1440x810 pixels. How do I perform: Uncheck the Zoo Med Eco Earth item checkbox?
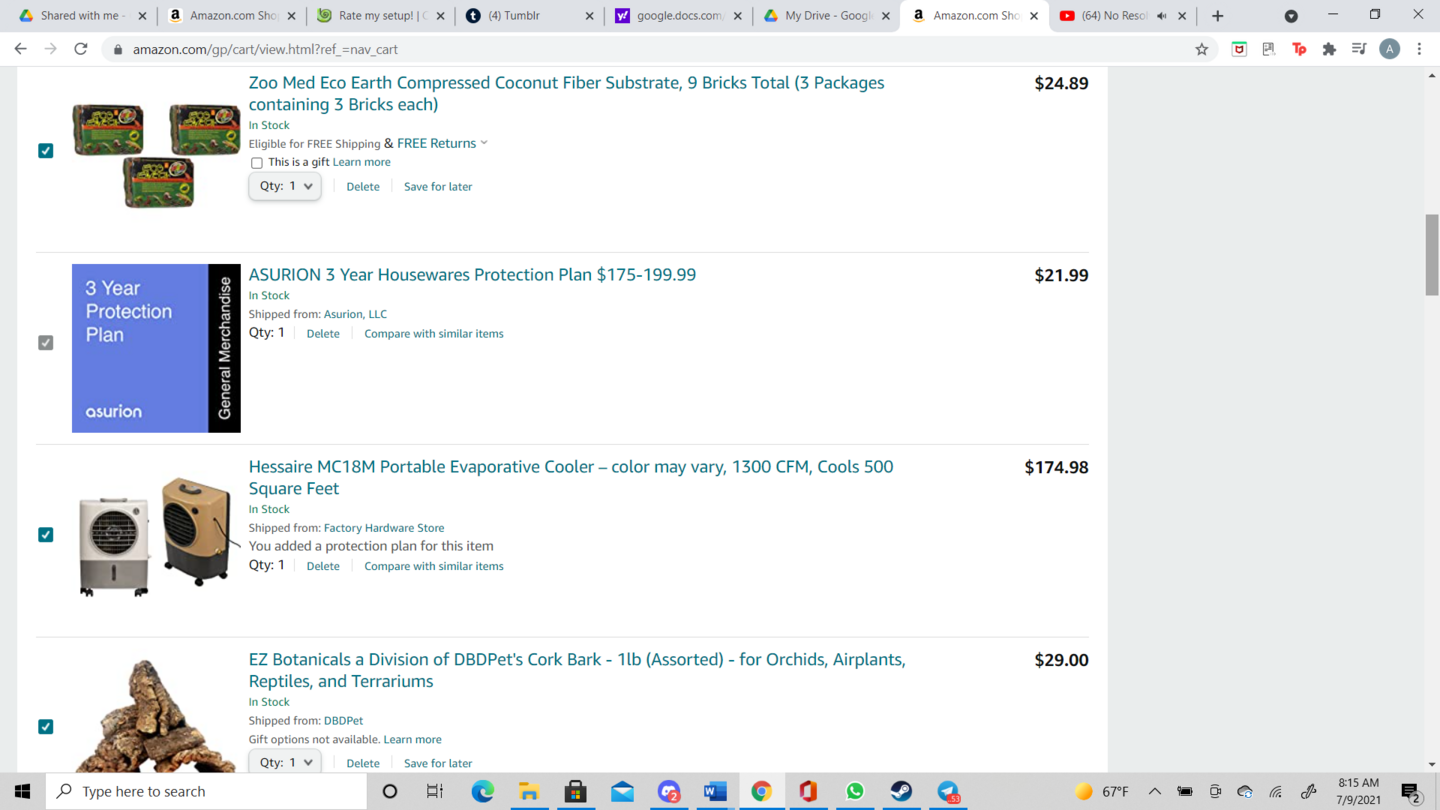pos(46,150)
